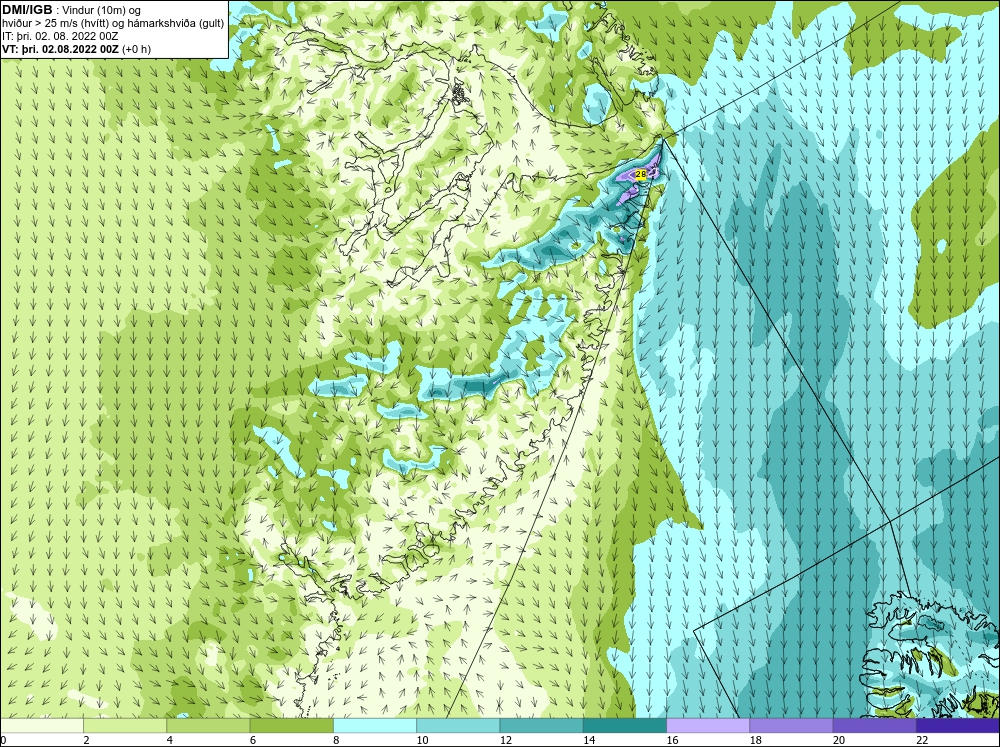Click the legend label 10
The height and width of the screenshot is (747, 1000).
423,740
